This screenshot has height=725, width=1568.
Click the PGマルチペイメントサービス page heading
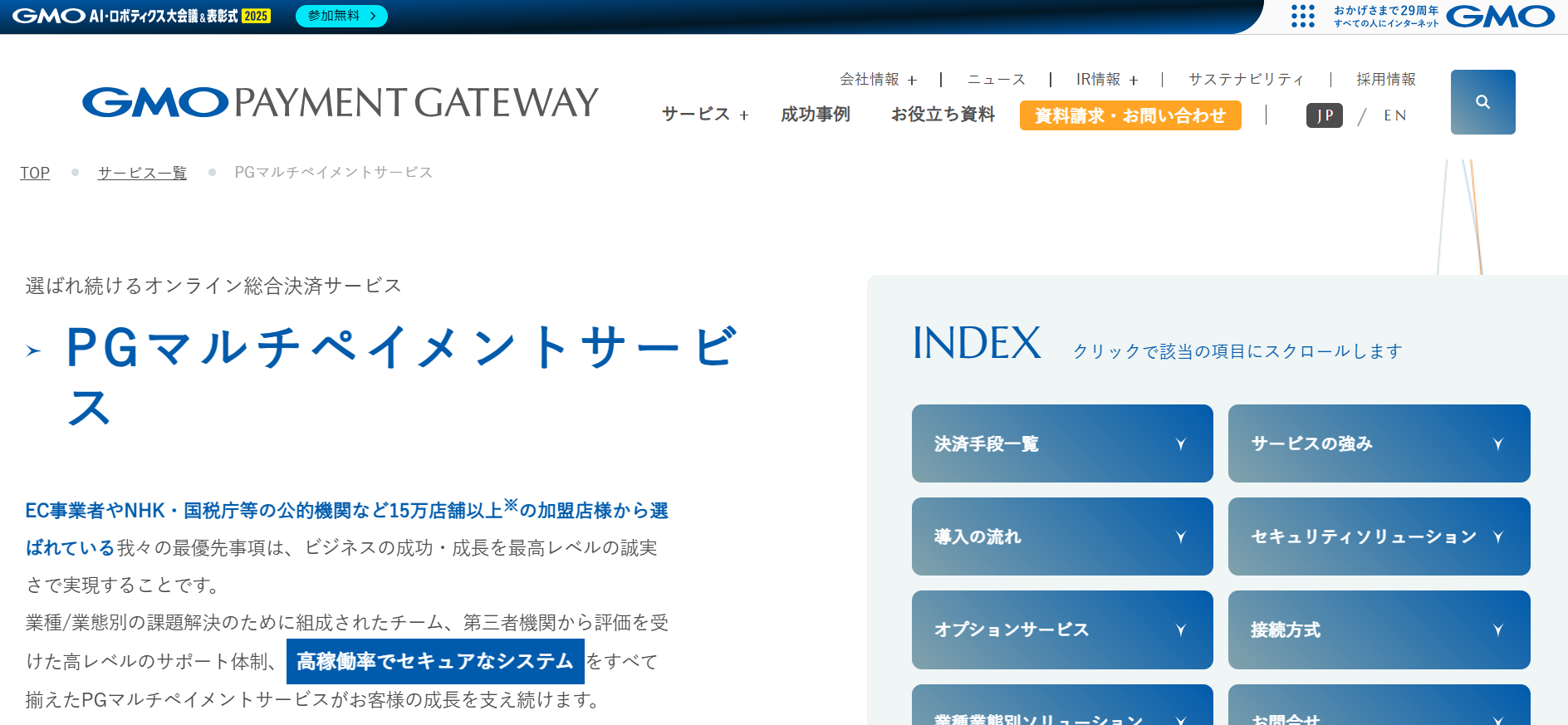coord(402,376)
